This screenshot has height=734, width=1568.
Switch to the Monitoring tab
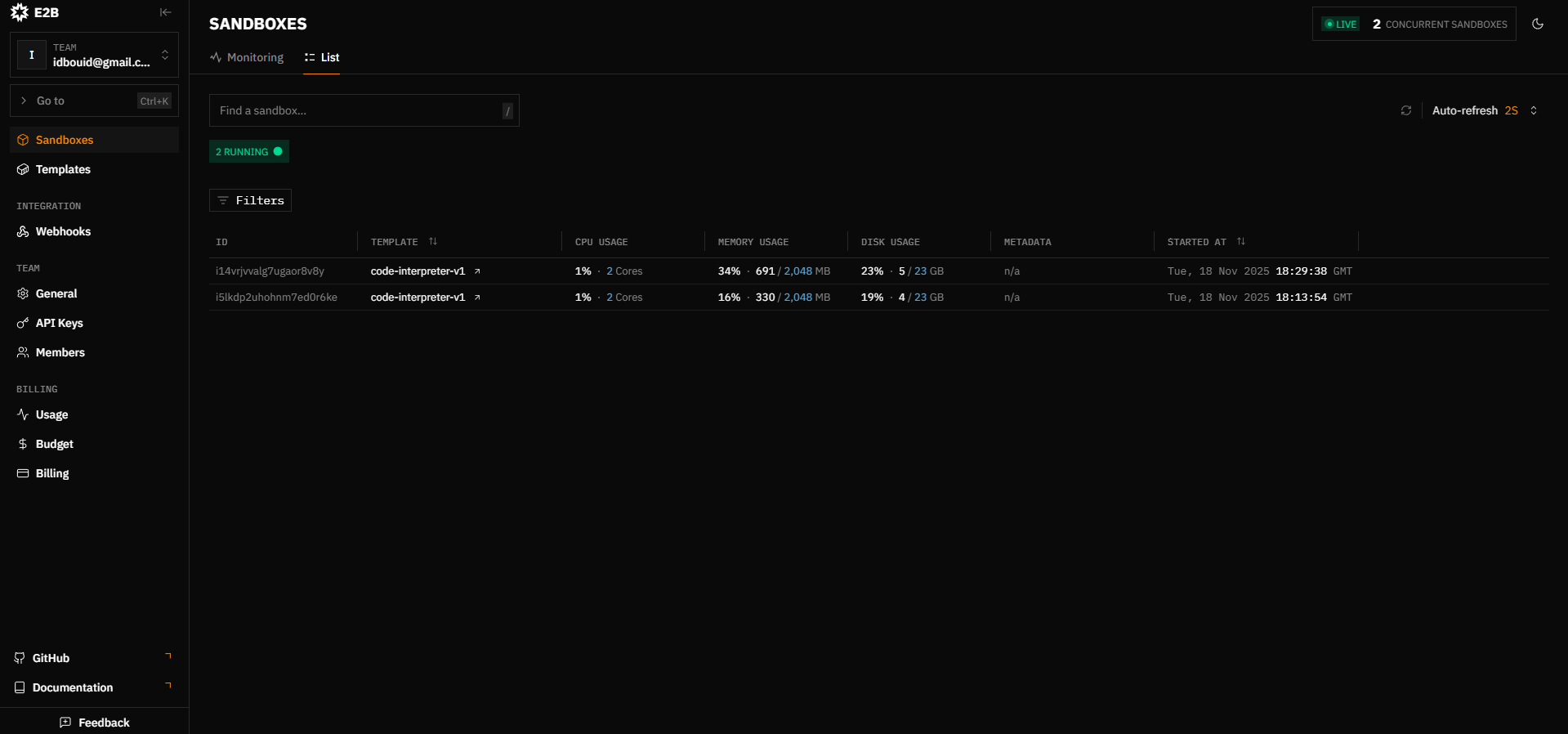(x=247, y=57)
